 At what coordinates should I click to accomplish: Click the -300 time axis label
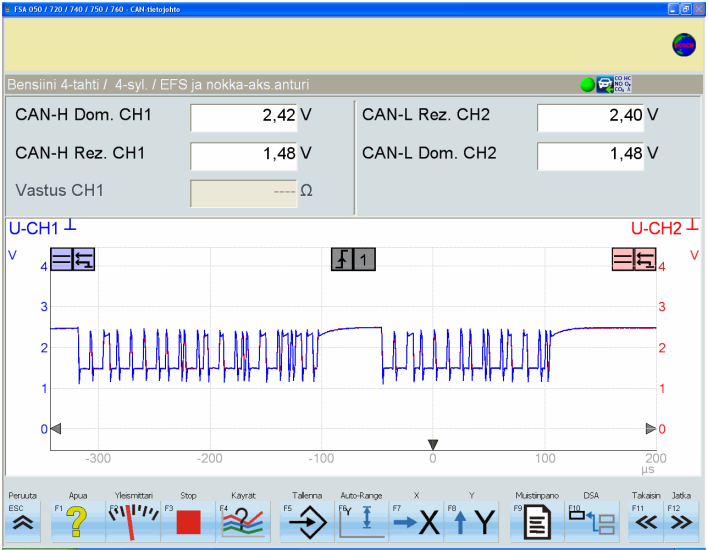(x=98, y=458)
